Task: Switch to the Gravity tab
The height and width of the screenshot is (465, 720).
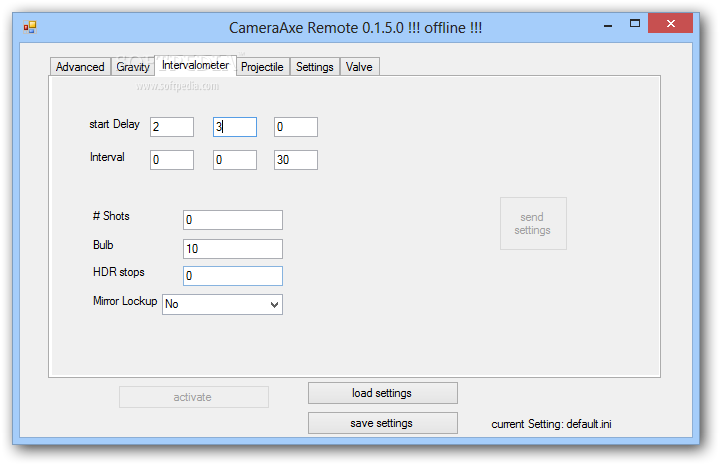Action: pyautogui.click(x=133, y=67)
